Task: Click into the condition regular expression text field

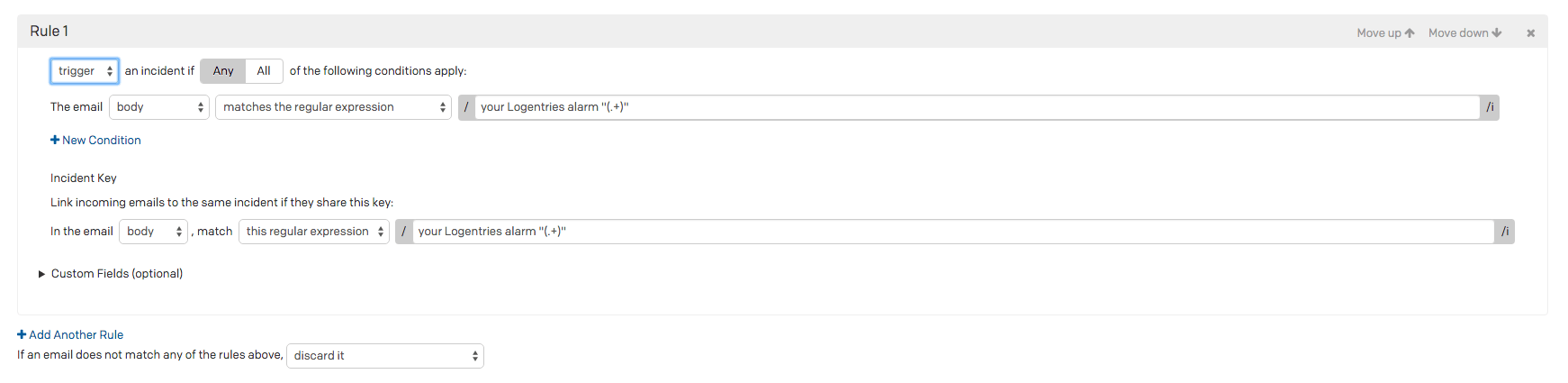Action: [977, 107]
